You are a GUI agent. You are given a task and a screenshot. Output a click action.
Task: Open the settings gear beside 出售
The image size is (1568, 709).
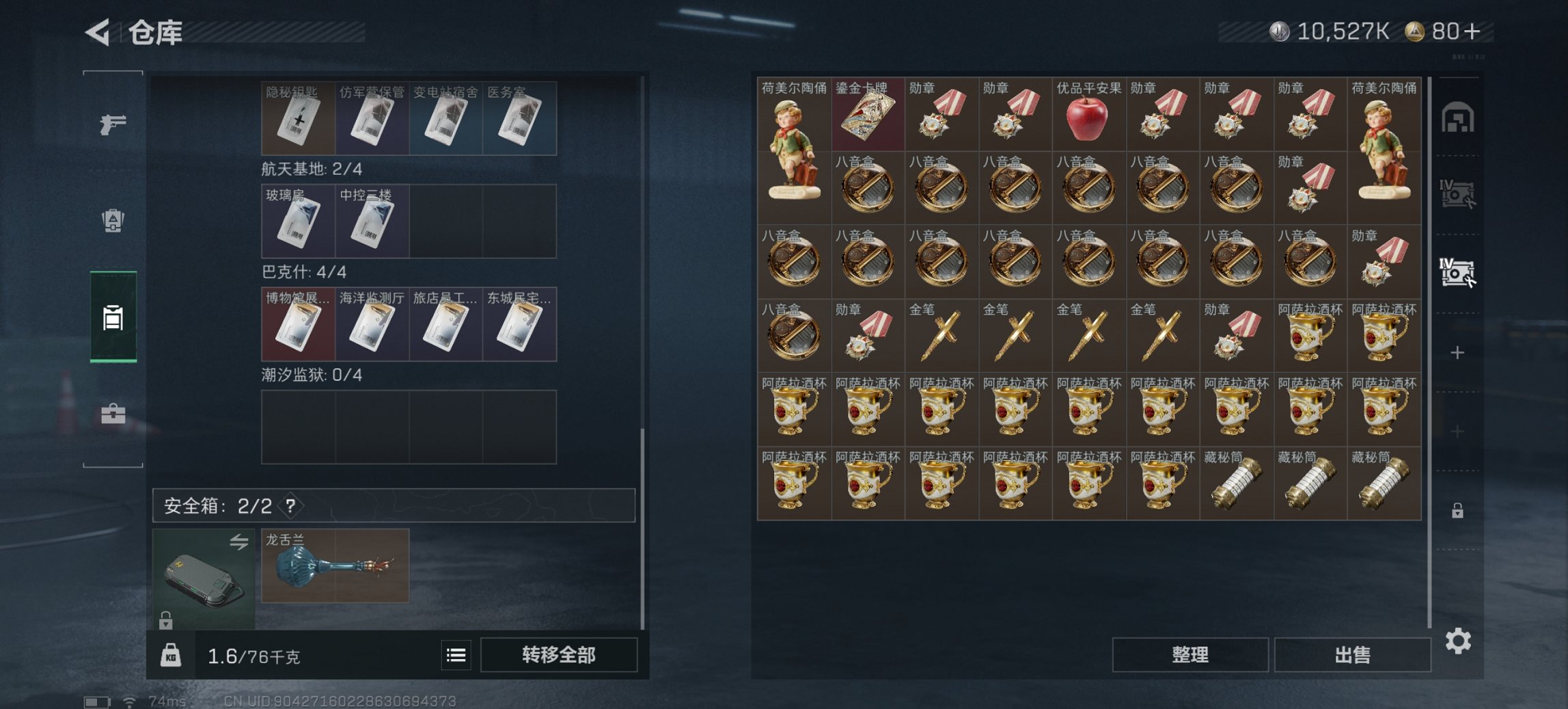1458,641
